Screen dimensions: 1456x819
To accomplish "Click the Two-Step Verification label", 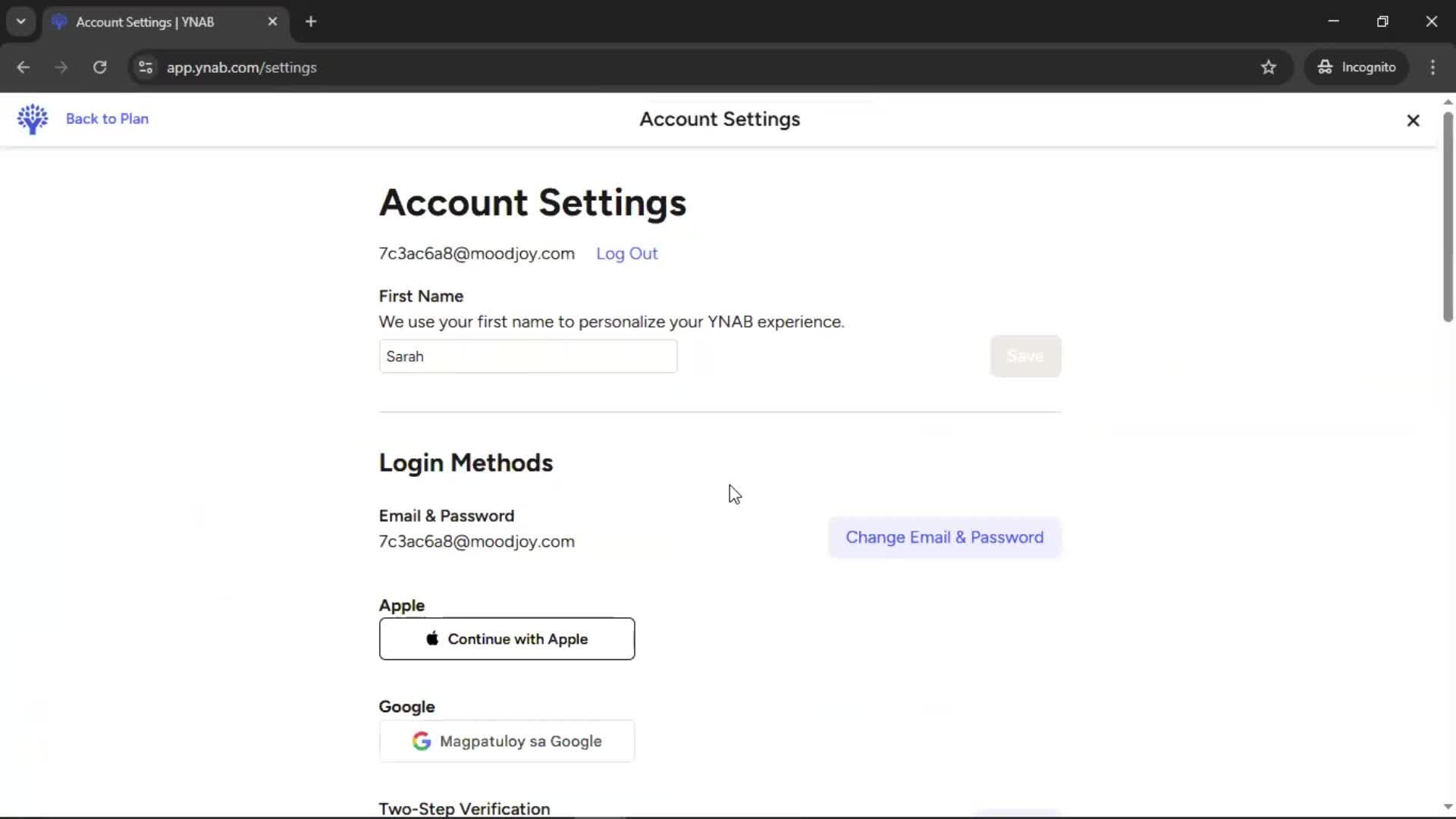I will (464, 808).
